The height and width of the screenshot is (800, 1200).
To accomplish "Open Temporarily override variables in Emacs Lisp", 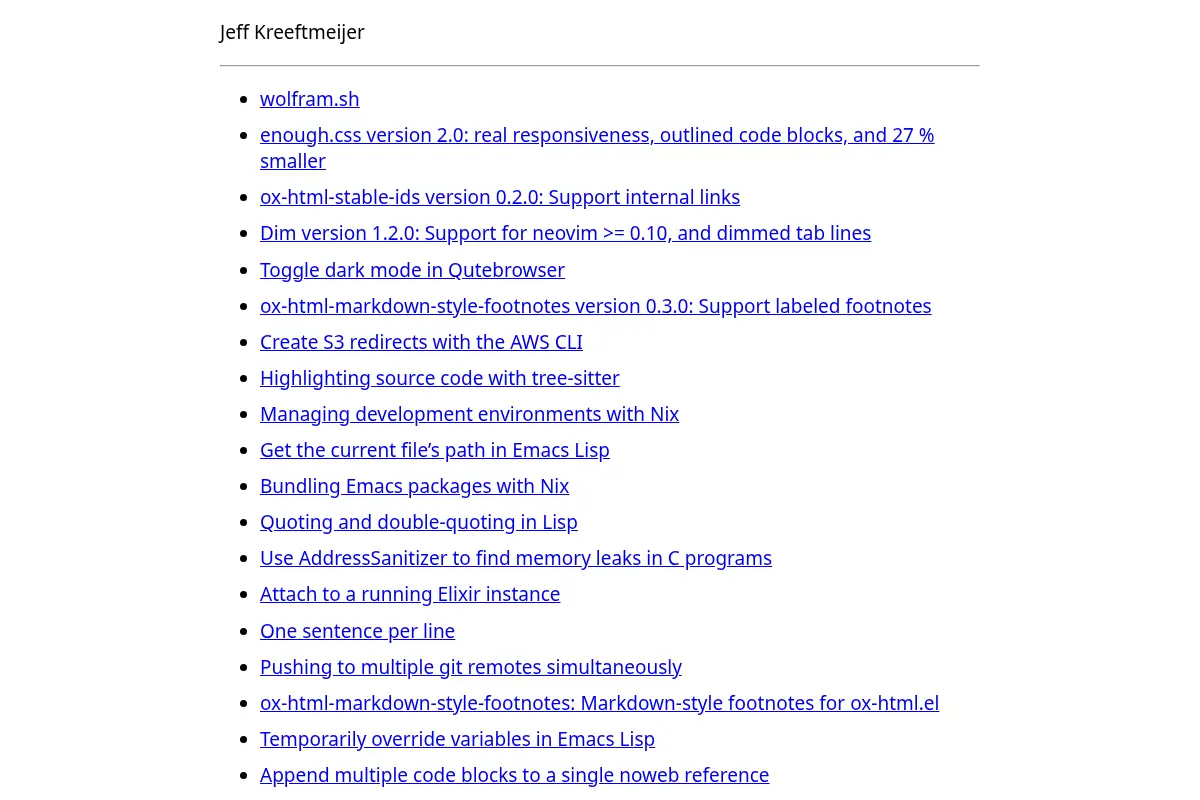I will coord(457,739).
